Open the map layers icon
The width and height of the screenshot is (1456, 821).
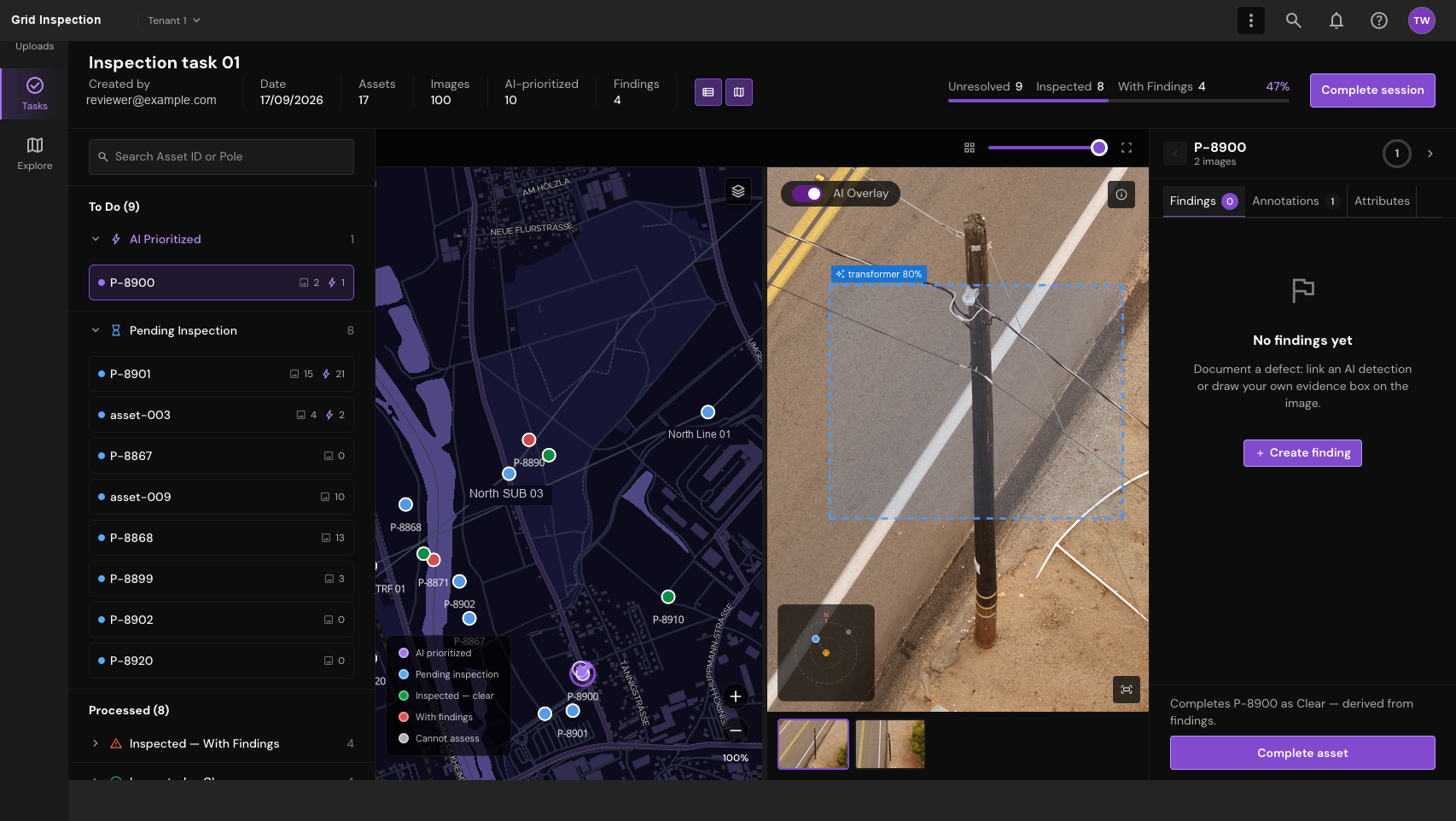pos(738,191)
